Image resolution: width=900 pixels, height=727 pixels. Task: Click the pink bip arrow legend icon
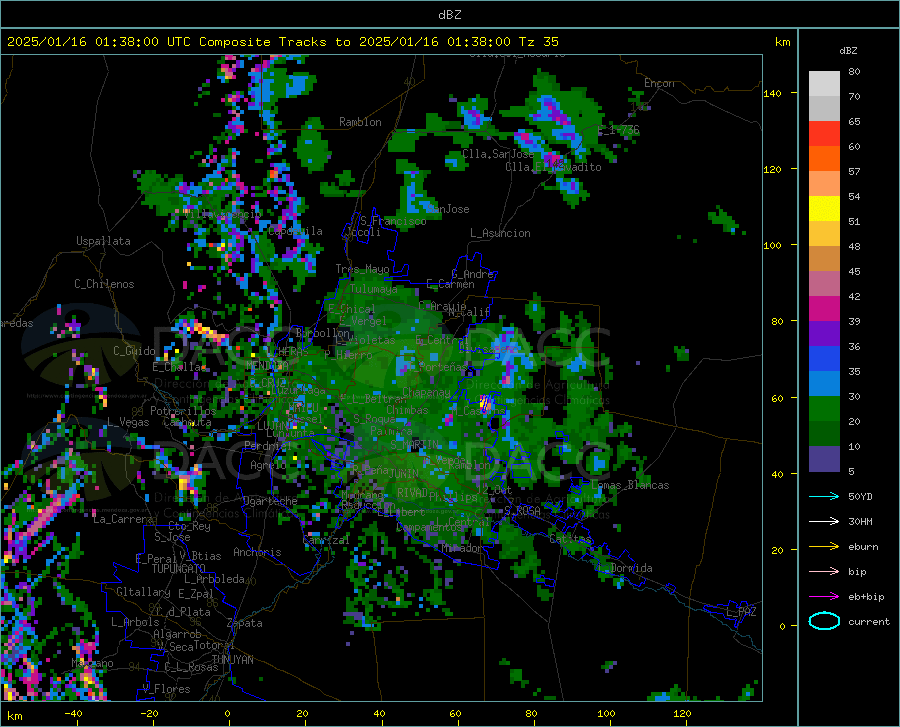tap(824, 572)
